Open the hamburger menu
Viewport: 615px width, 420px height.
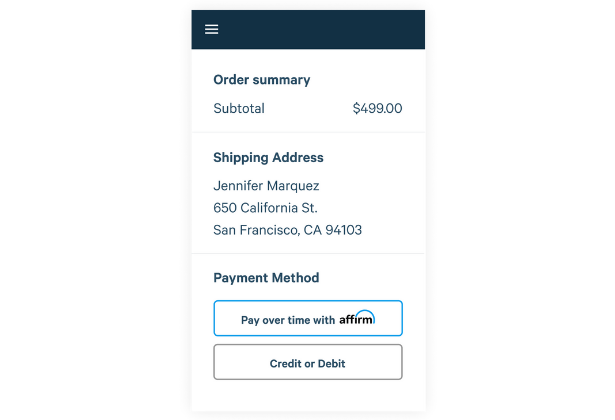click(x=212, y=29)
